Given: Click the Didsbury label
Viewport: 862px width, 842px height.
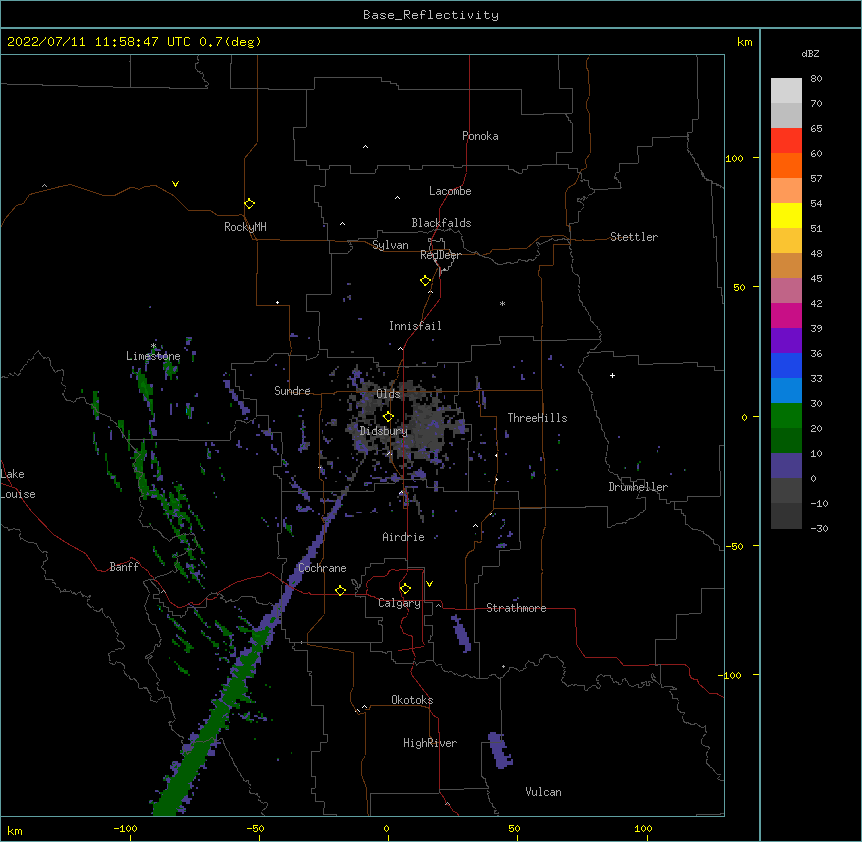Looking at the screenshot, I should coord(383,431).
